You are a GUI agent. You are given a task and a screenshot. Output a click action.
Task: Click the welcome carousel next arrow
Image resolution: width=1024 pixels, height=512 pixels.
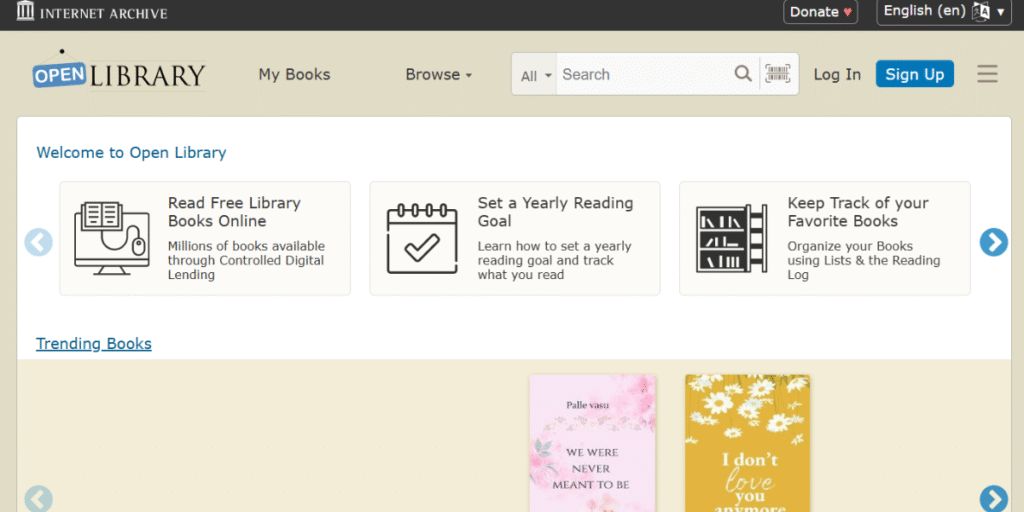(993, 242)
